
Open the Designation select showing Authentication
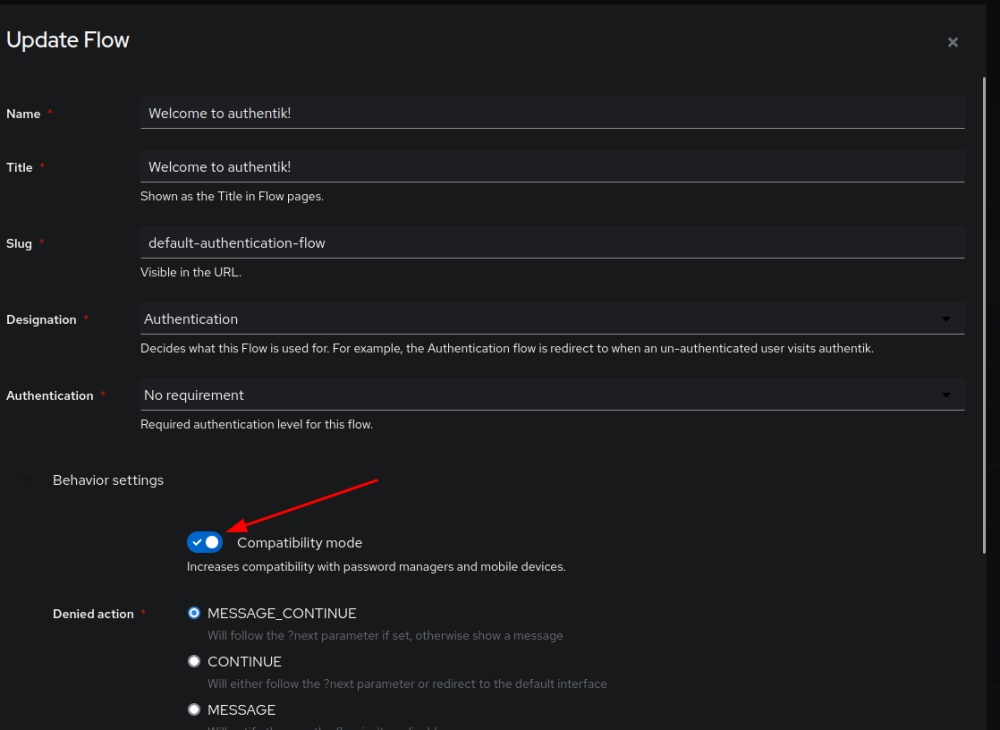(540, 319)
